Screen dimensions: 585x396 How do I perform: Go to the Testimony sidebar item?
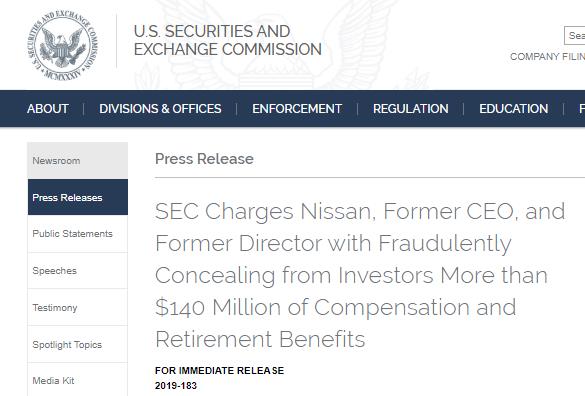(x=78, y=308)
